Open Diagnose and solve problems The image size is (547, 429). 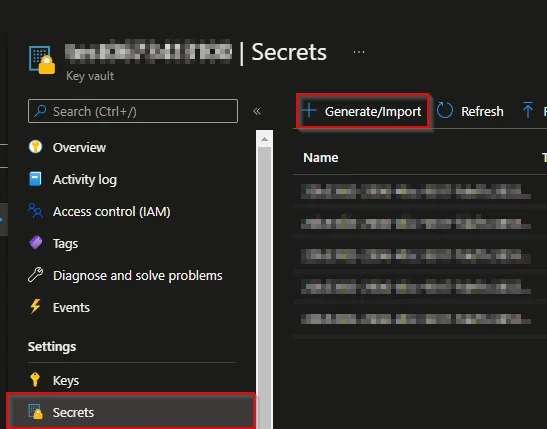(x=137, y=276)
